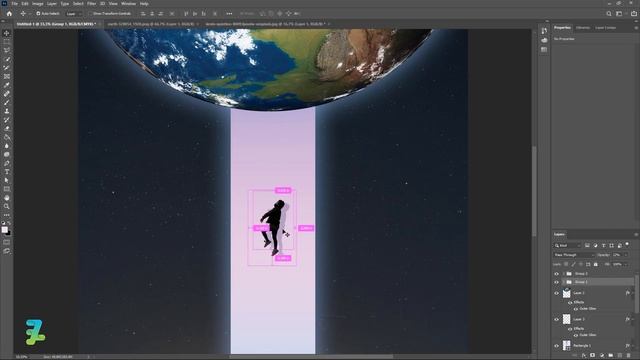Hide the highlighted group layer eye
This screenshot has width=640, height=360.
[556, 282]
